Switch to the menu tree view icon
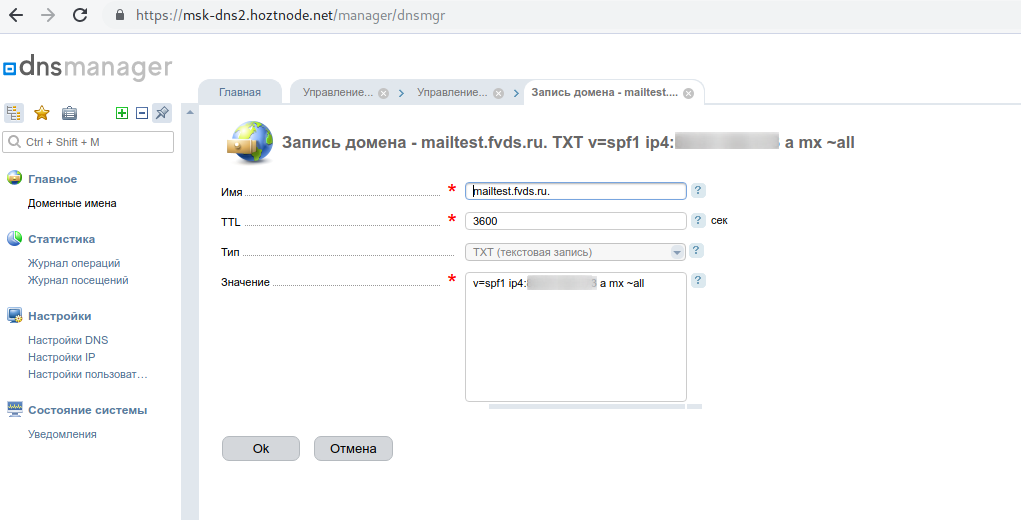The image size is (1021, 520). point(14,113)
